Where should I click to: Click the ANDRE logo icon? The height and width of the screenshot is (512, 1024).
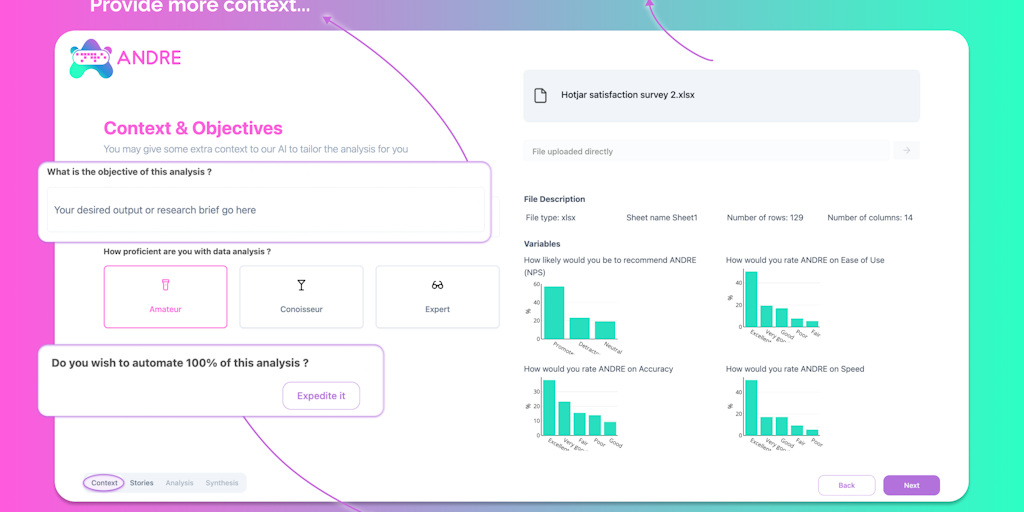[x=91, y=59]
